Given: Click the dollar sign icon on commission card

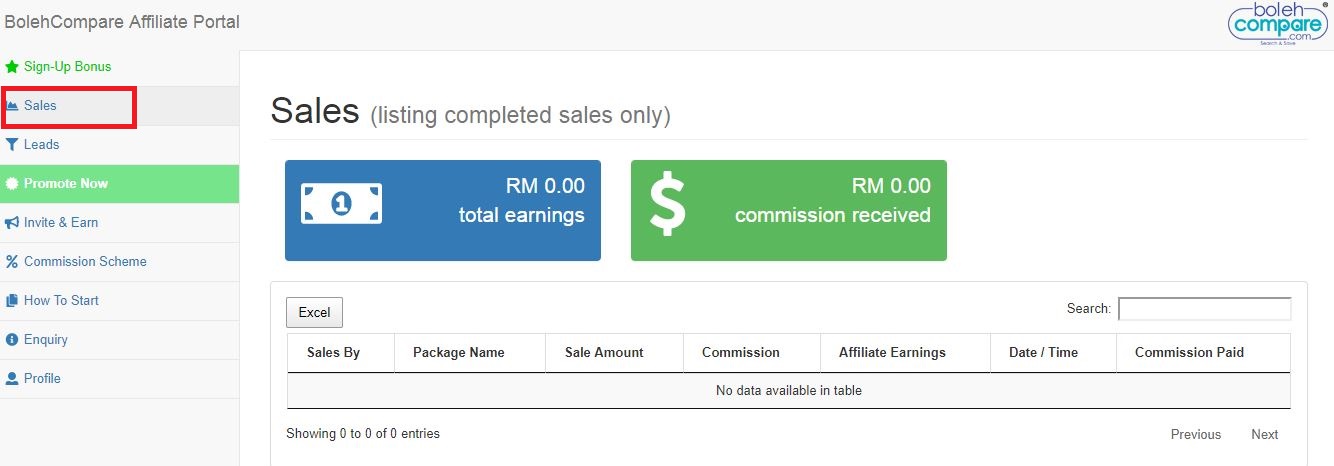Looking at the screenshot, I should click(668, 205).
